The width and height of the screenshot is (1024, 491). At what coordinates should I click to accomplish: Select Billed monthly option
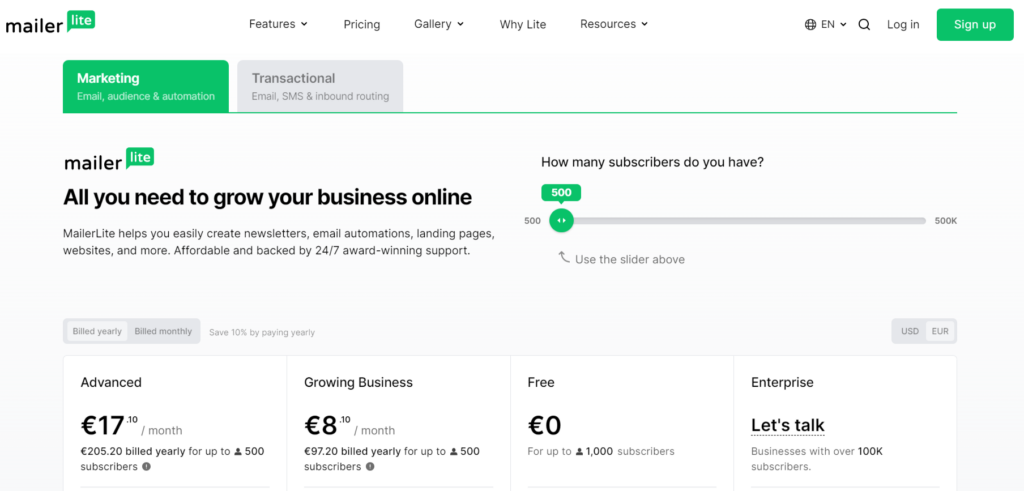click(163, 331)
